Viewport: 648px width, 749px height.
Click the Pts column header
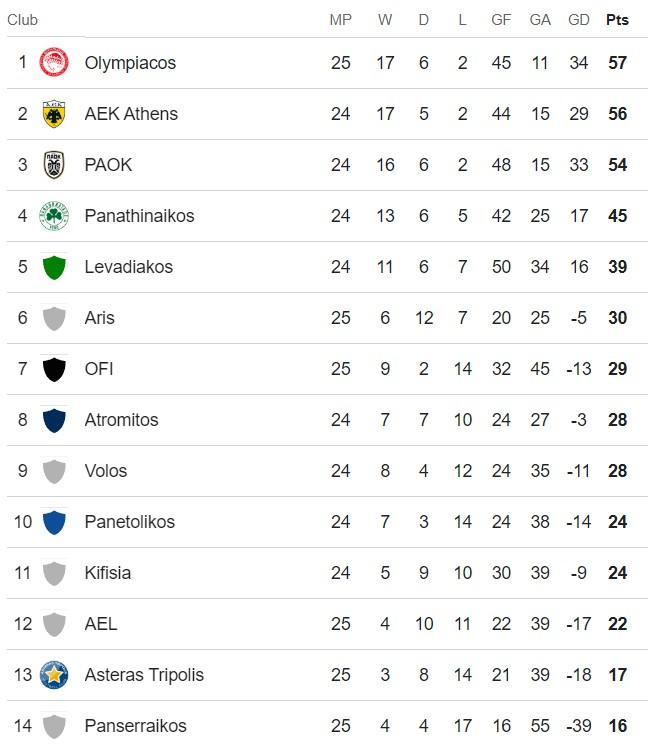(617, 20)
